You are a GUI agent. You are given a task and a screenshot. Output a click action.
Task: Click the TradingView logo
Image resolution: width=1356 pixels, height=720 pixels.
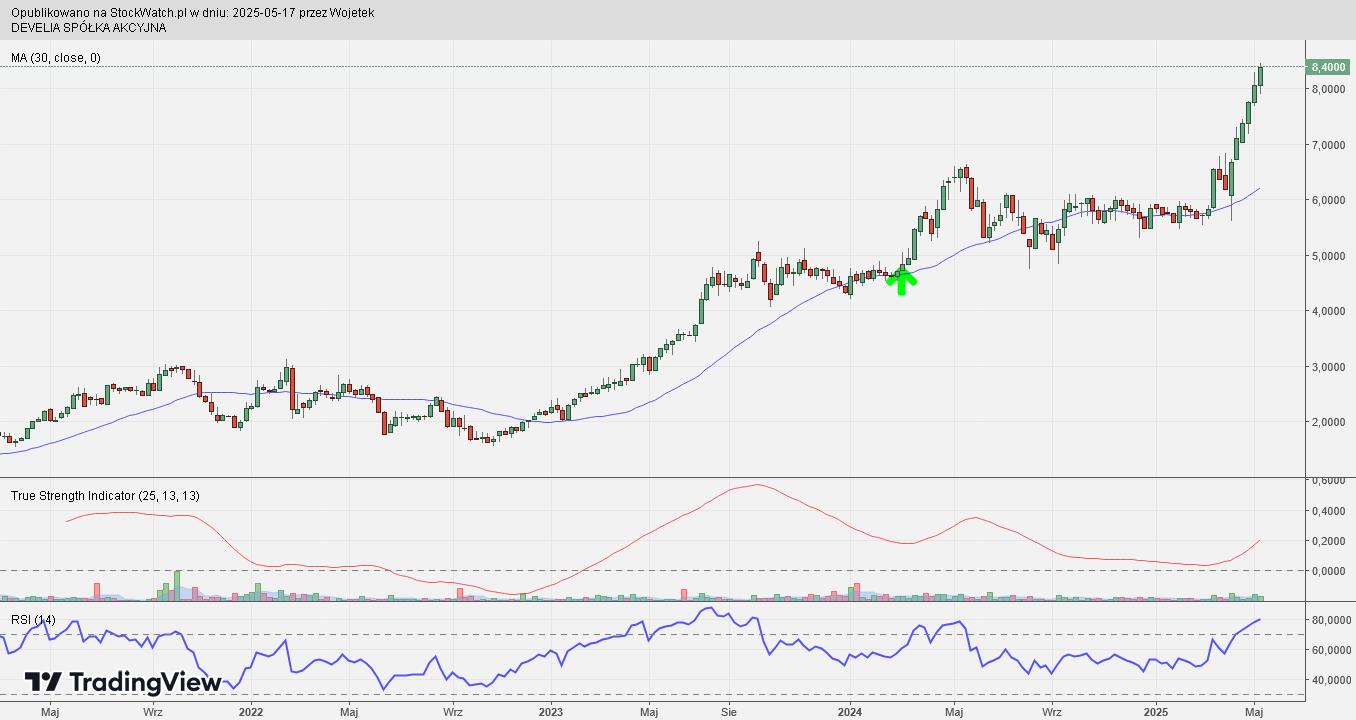[x=123, y=682]
